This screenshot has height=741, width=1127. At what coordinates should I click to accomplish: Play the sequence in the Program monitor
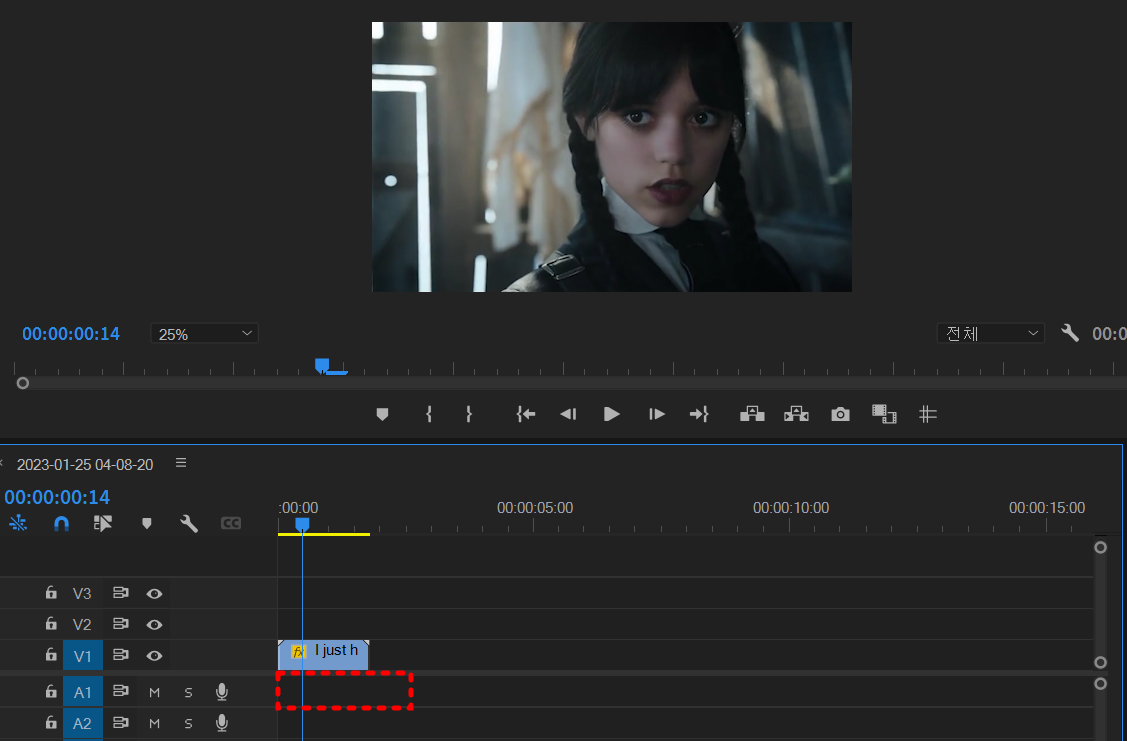coord(612,414)
